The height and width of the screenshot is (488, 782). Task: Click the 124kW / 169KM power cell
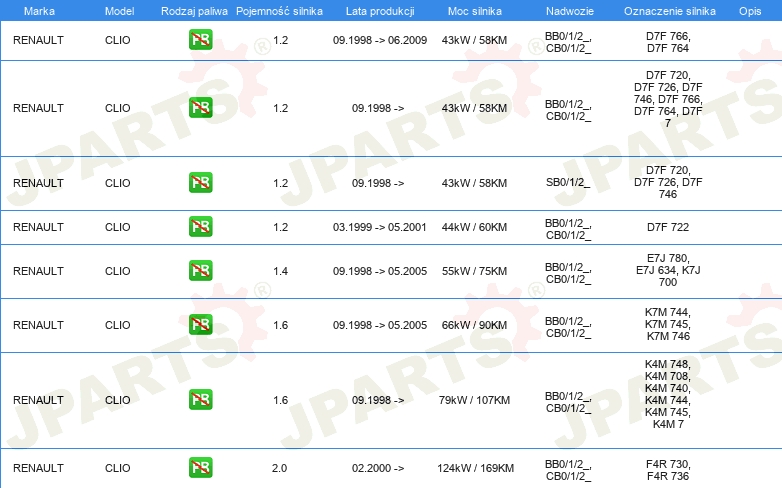[x=475, y=468]
